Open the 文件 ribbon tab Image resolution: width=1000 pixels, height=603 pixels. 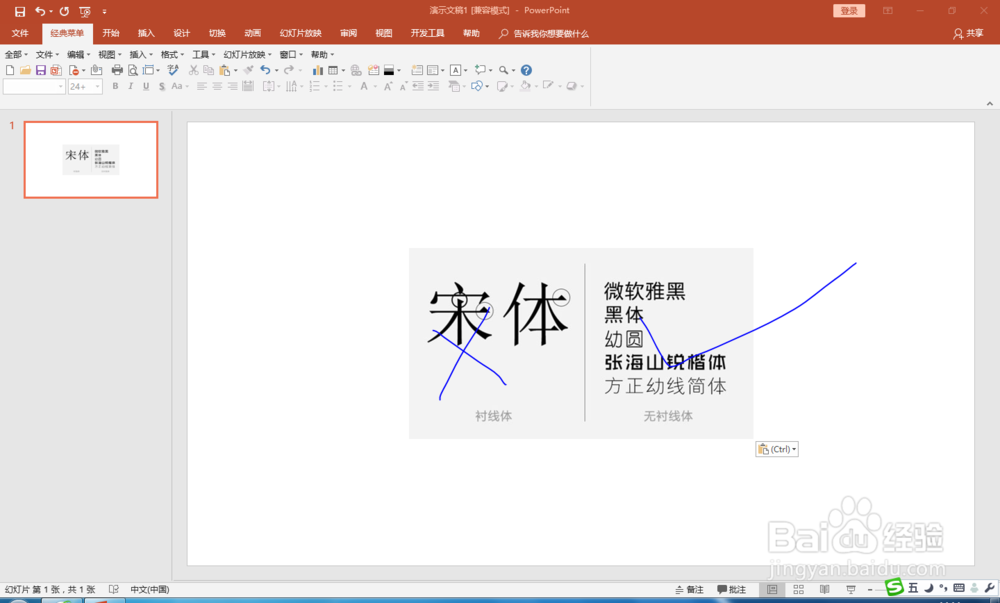tap(20, 33)
